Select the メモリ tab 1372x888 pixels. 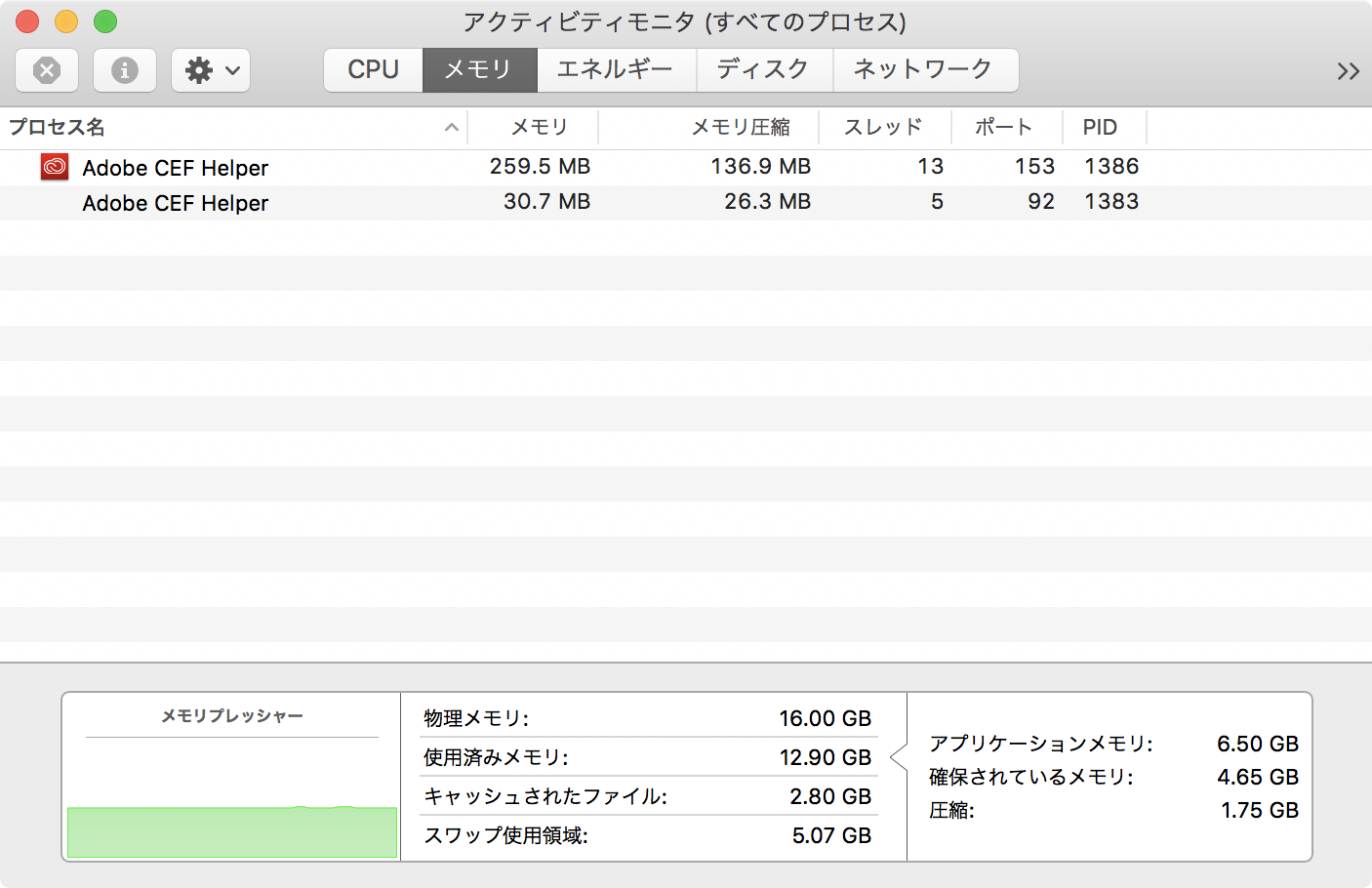pos(479,70)
